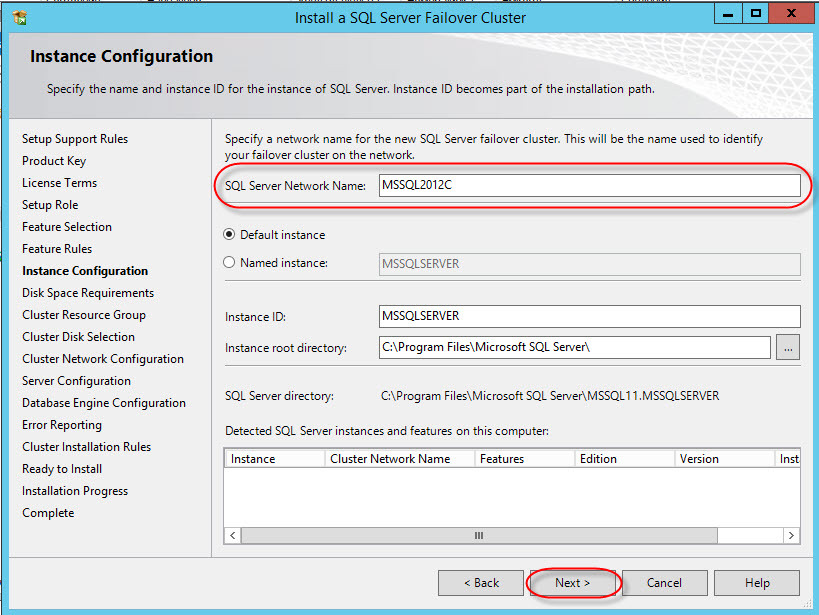This screenshot has width=819, height=615.
Task: Open Help for this setup page
Action: click(x=757, y=583)
